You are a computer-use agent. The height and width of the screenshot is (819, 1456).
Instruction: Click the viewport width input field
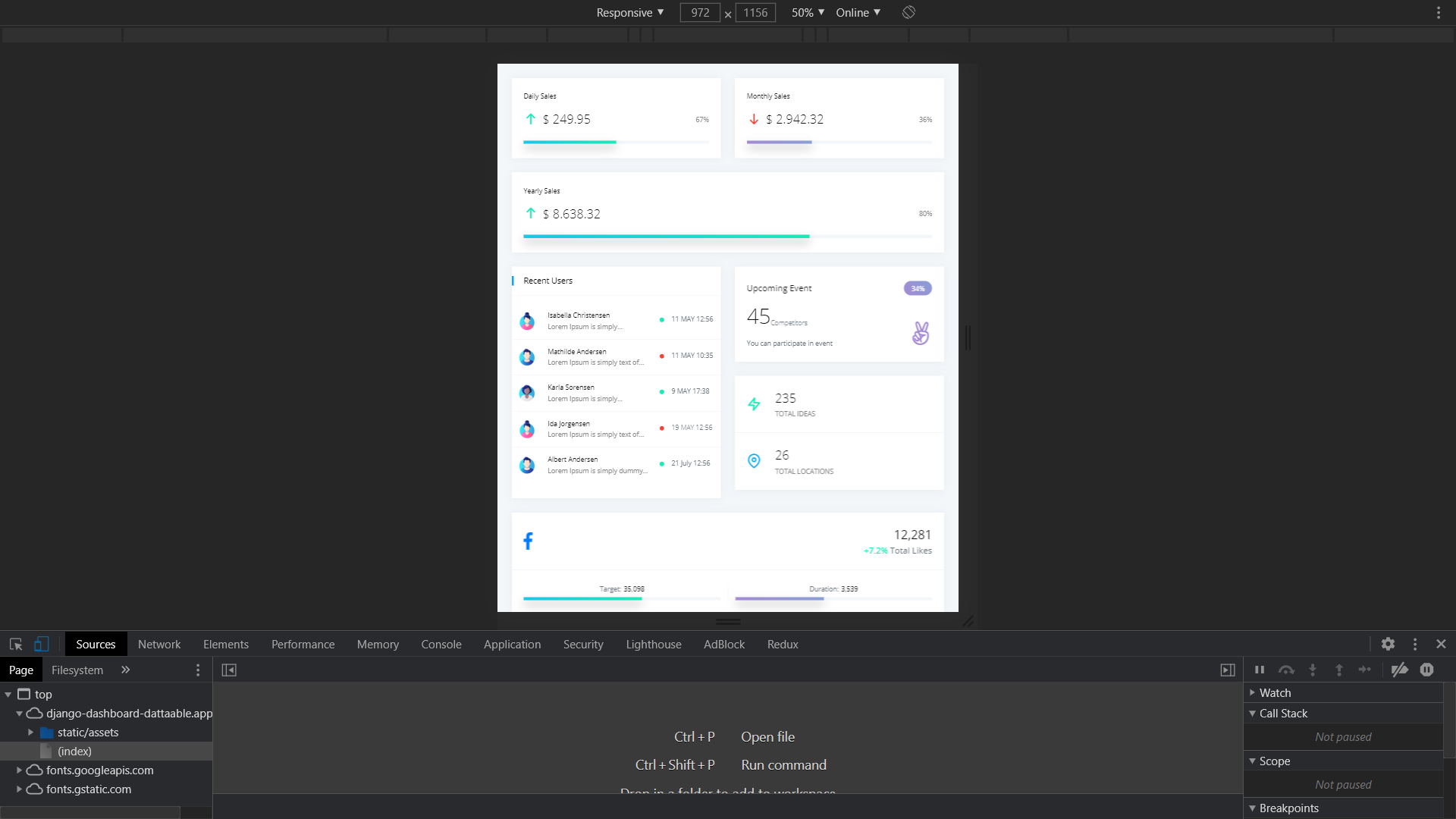(699, 12)
